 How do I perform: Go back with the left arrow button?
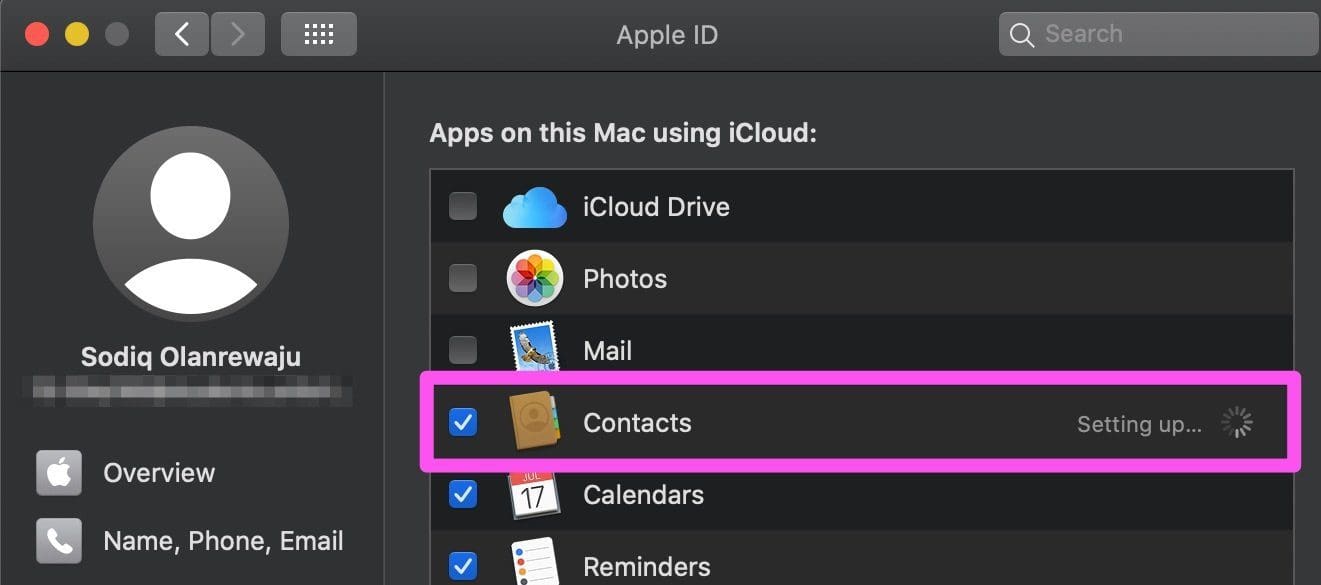pyautogui.click(x=181, y=34)
